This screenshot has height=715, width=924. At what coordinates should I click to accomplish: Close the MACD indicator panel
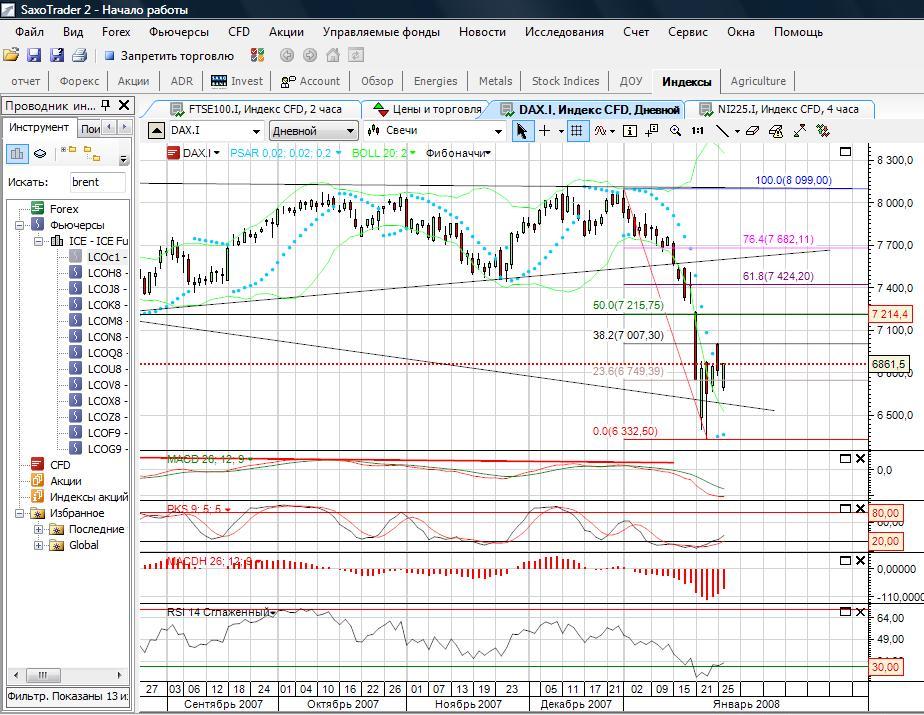point(860,459)
